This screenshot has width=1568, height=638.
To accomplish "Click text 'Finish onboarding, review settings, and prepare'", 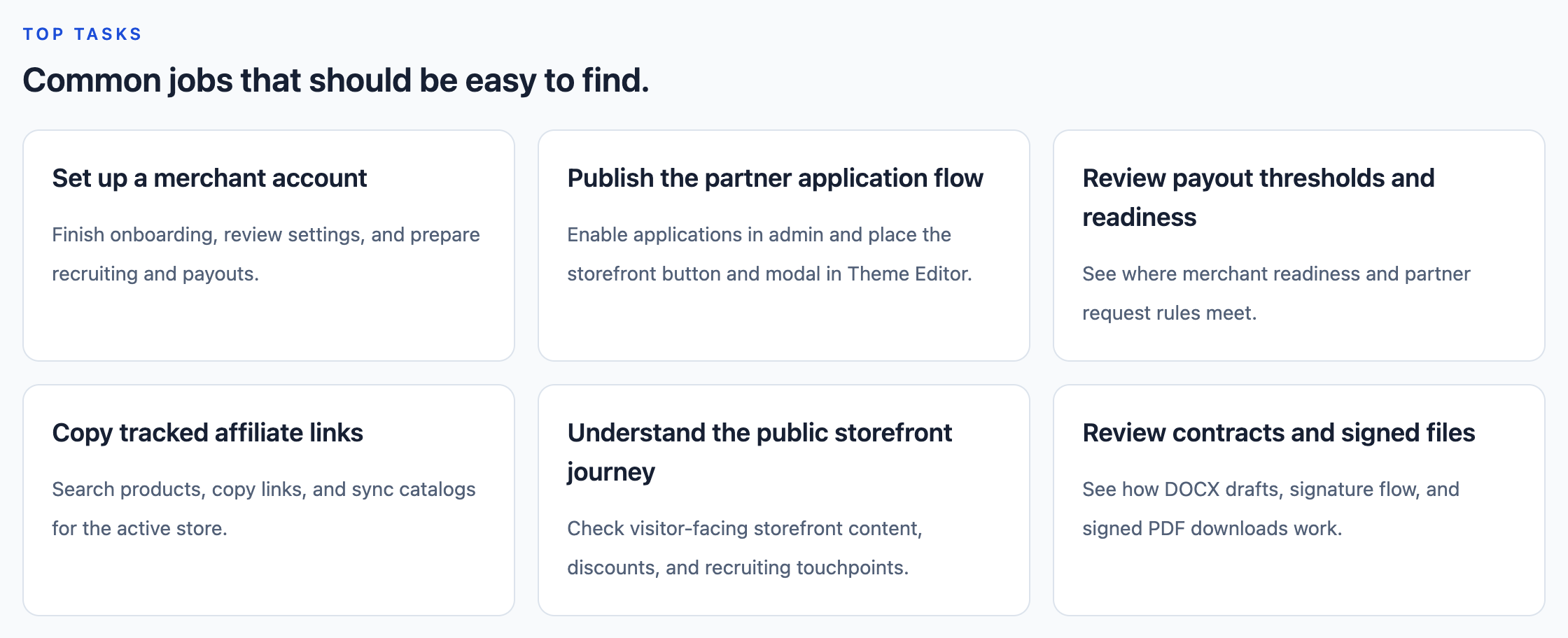I will [x=266, y=235].
